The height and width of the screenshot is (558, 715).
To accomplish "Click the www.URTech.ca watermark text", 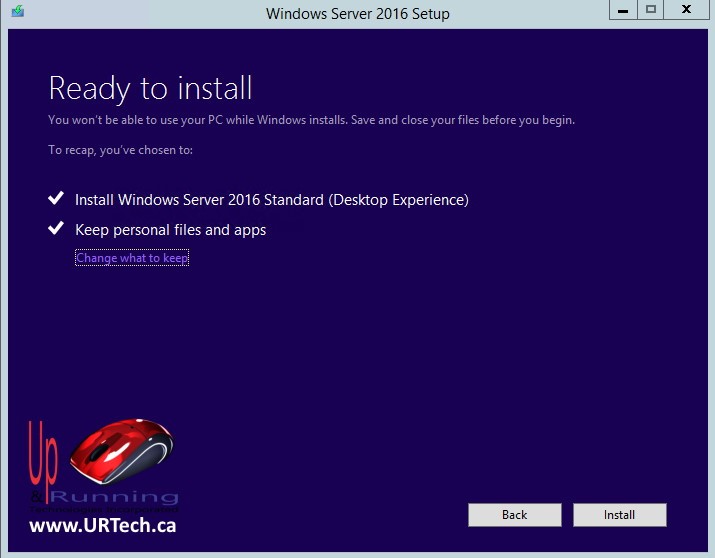I will tap(102, 525).
